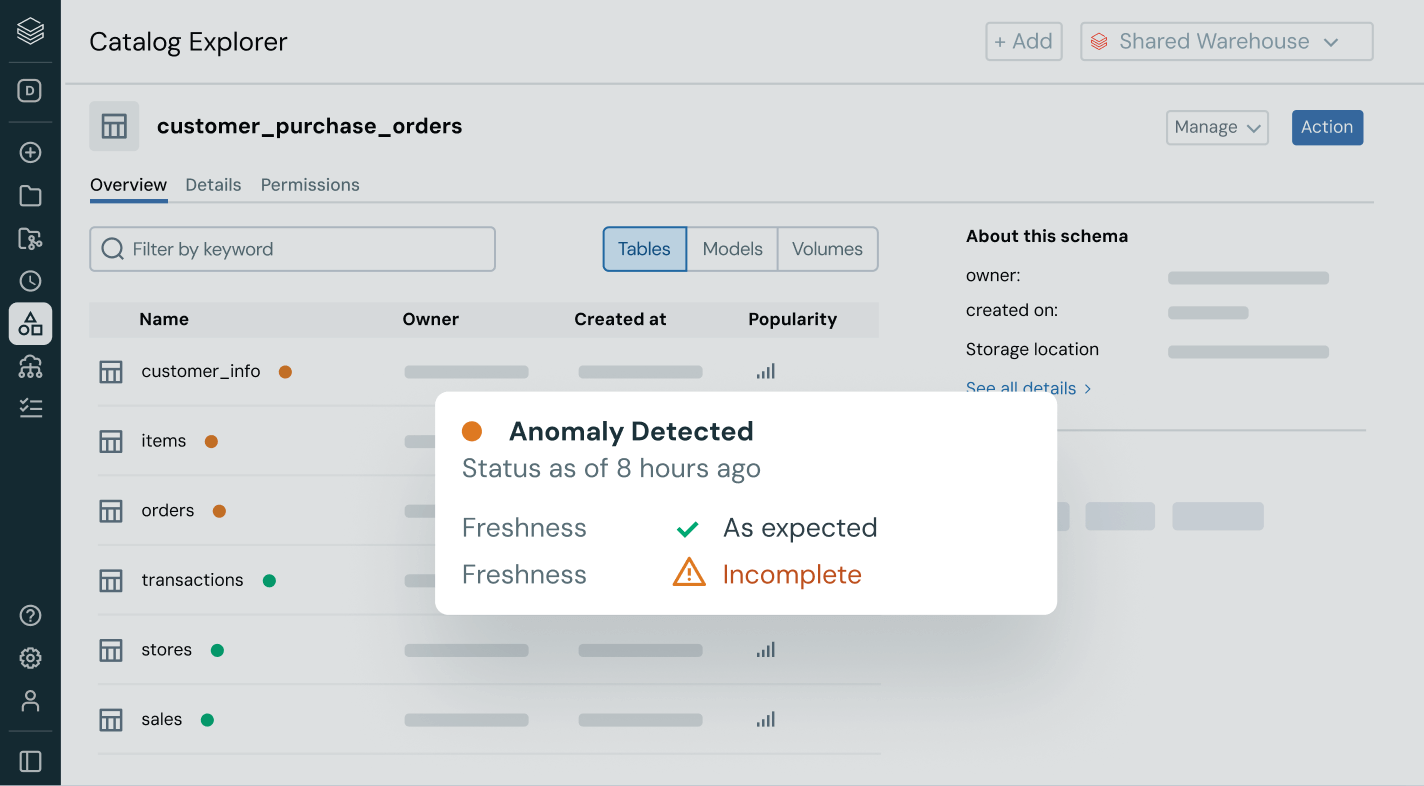Expand the Shared Warehouse dropdown
This screenshot has height=786, width=1424.
coord(1226,42)
